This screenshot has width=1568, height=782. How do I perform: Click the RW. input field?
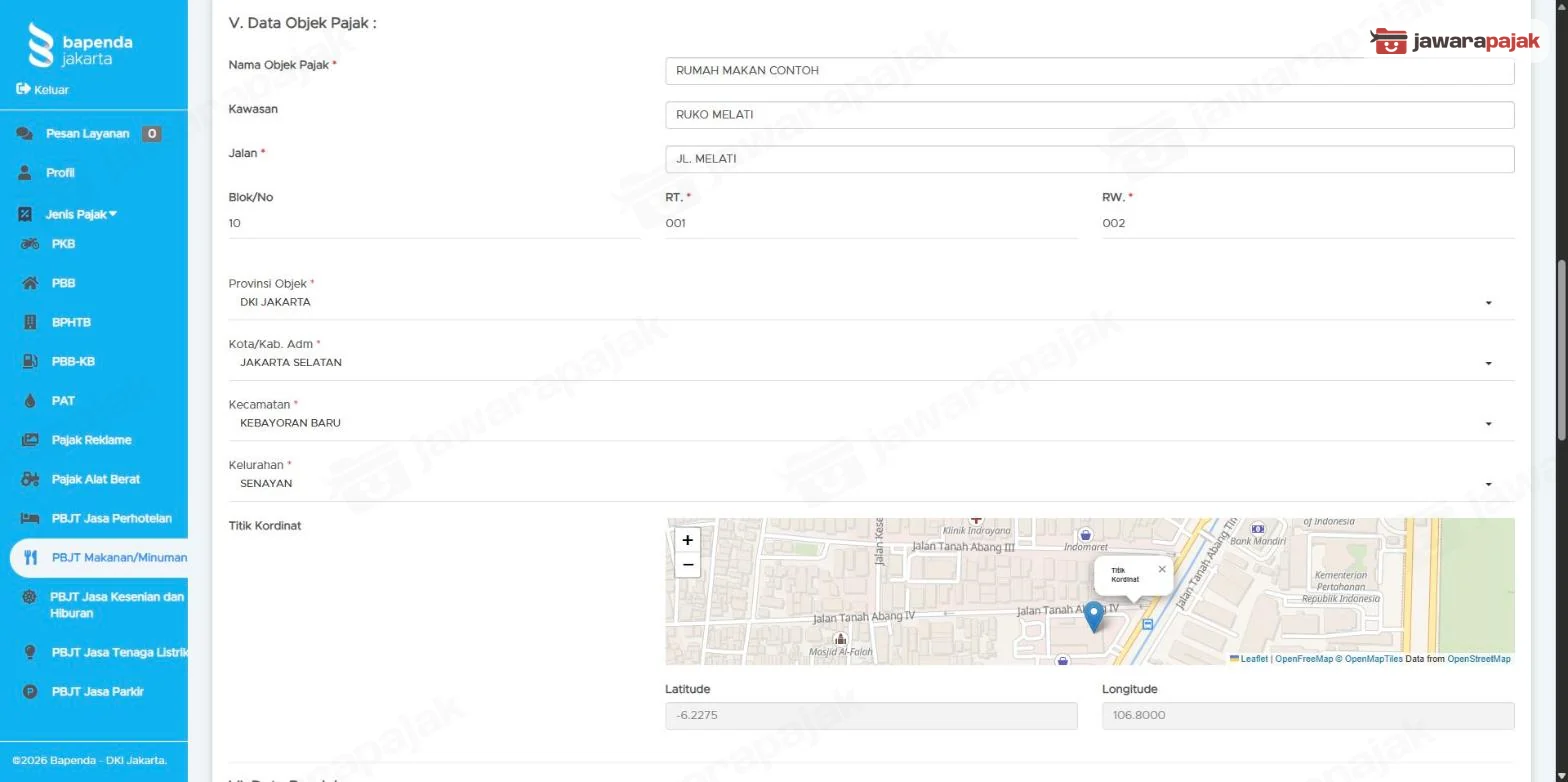pyautogui.click(x=1308, y=224)
